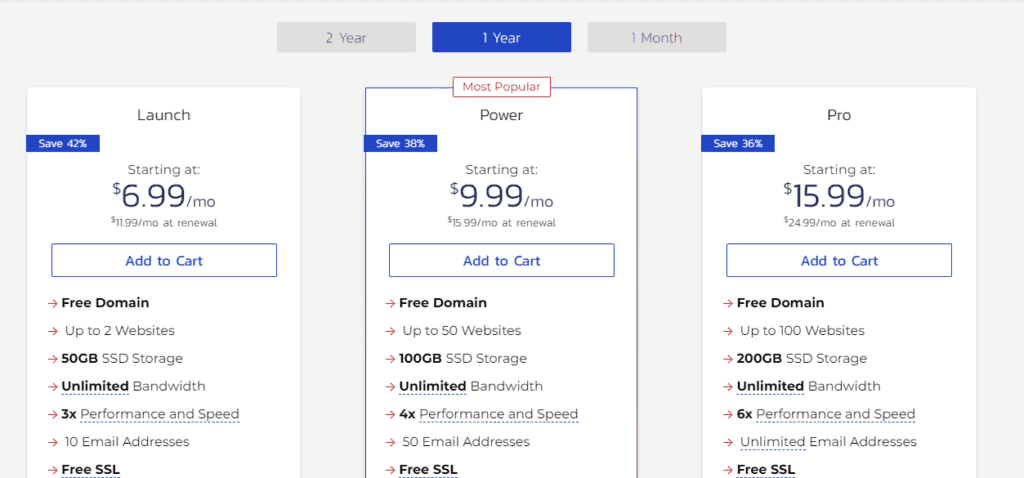Image resolution: width=1024 pixels, height=478 pixels.
Task: Choose the 1 Month billing tab
Action: click(656, 37)
